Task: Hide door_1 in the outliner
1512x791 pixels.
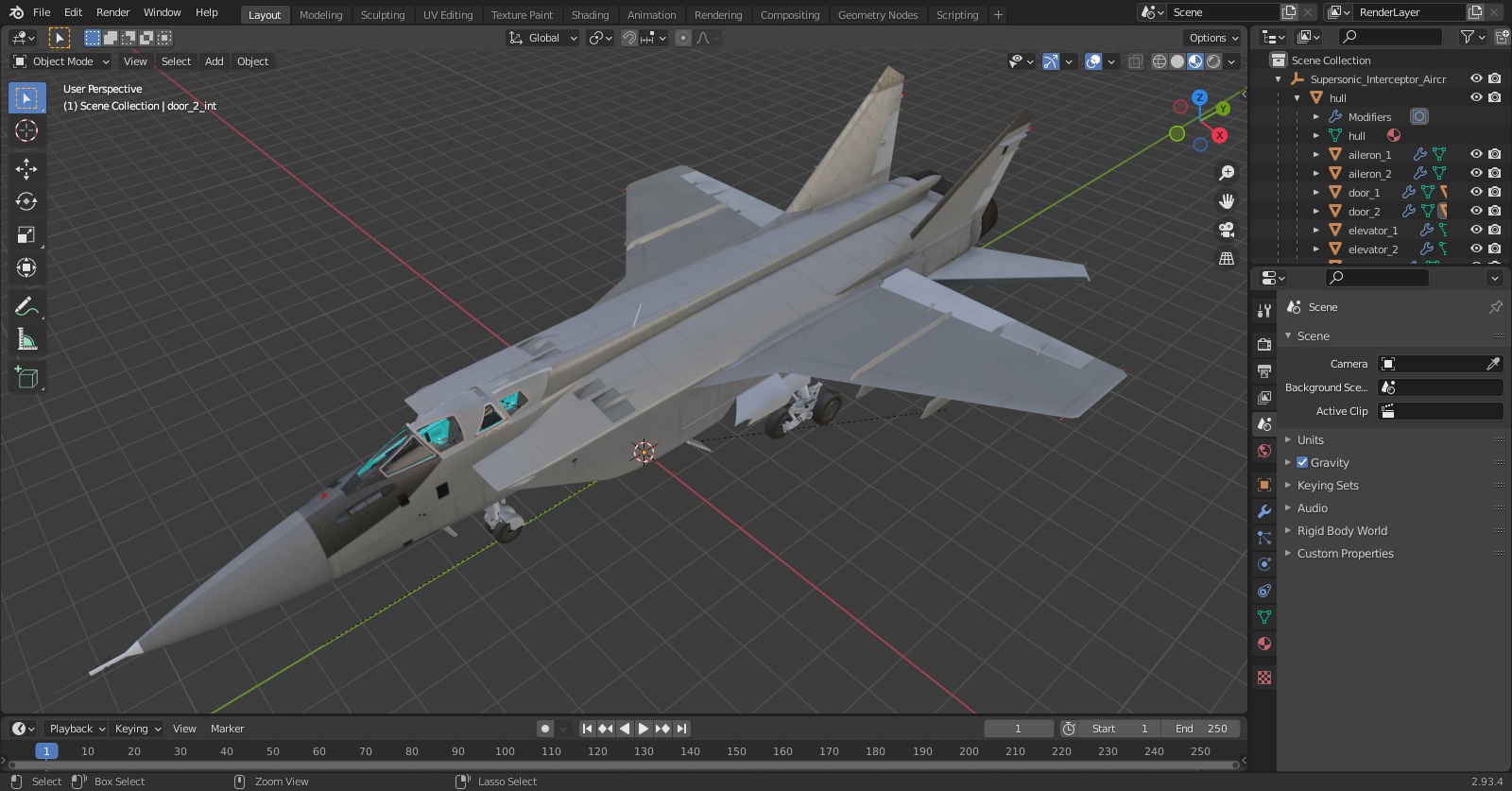Action: click(x=1476, y=192)
